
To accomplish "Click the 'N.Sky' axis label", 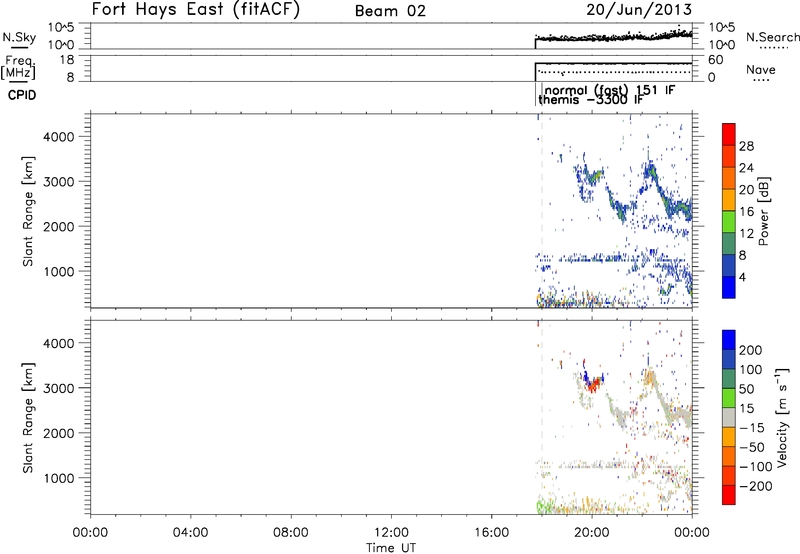I will tap(19, 37).
